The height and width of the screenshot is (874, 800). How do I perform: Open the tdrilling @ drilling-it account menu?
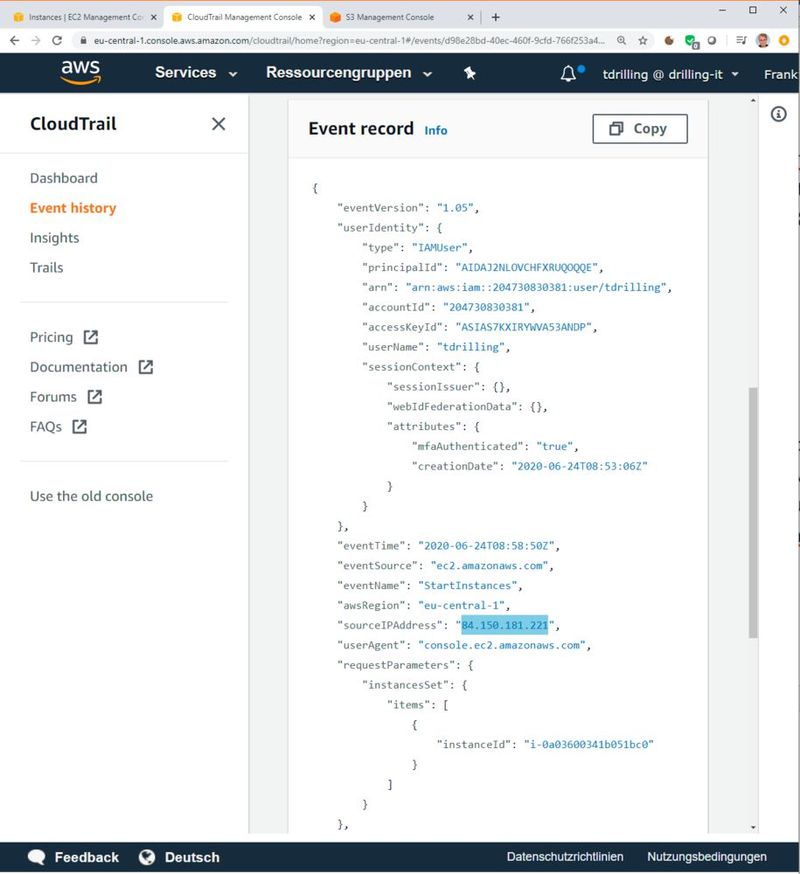[670, 74]
